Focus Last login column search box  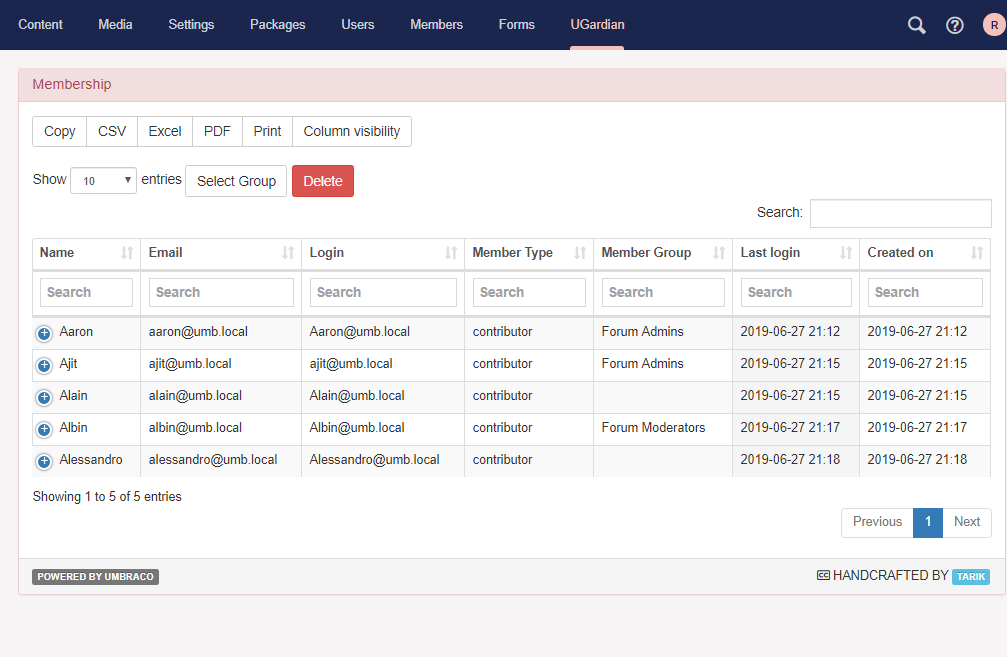click(796, 292)
